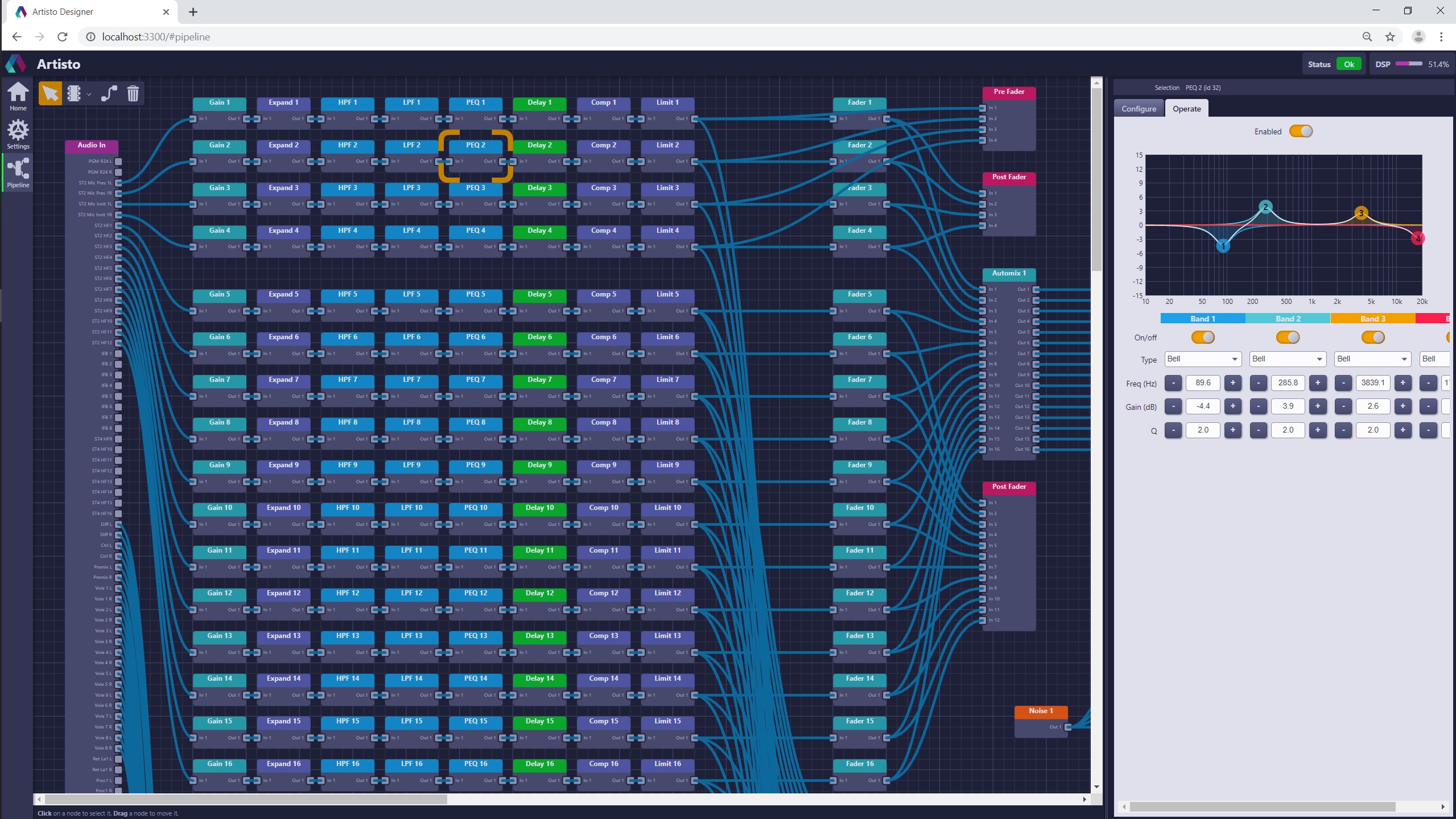Turn off Band 1 On/off switch
Image resolution: width=1456 pixels, height=819 pixels.
1203,338
